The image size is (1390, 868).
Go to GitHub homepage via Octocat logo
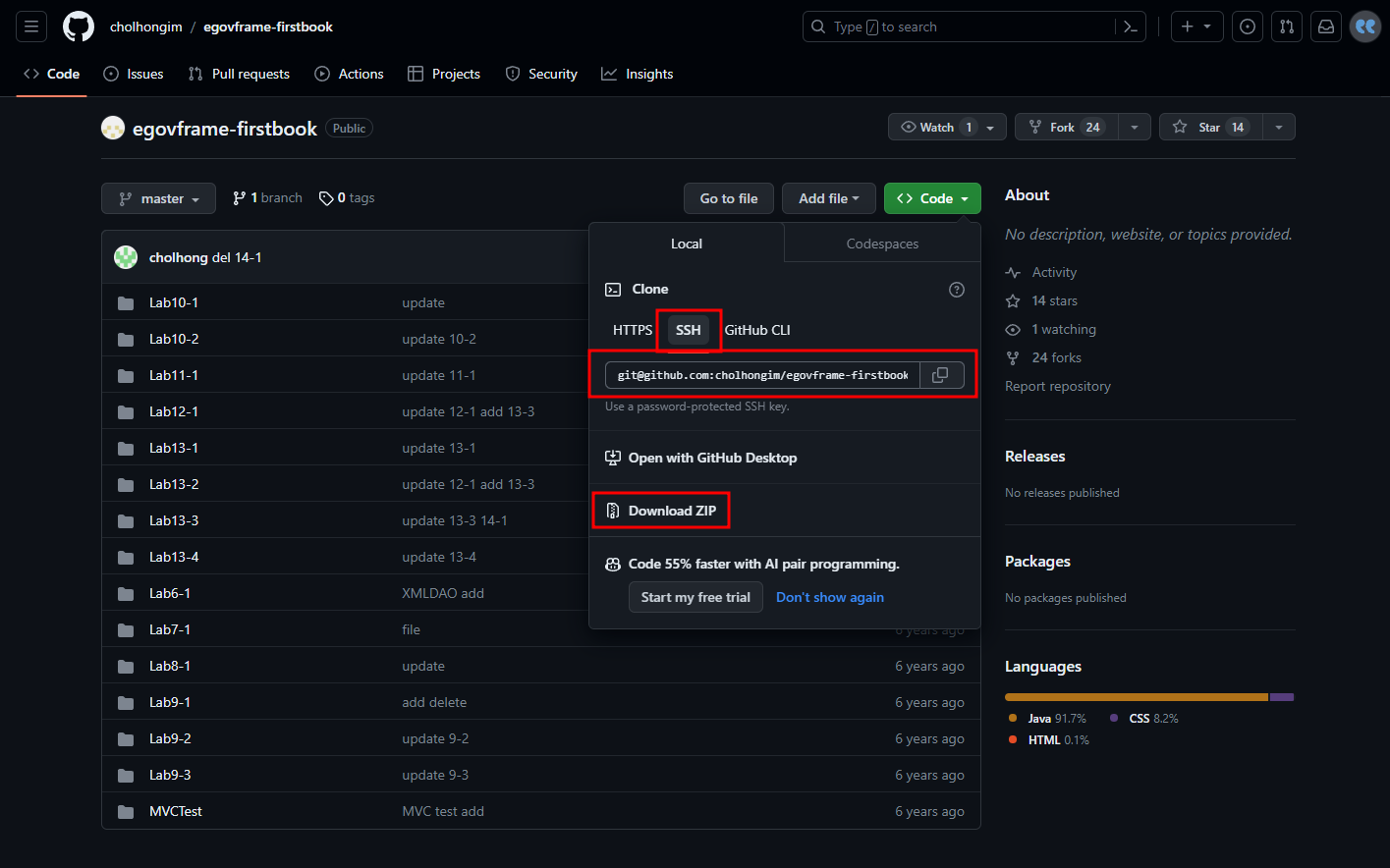tap(79, 27)
